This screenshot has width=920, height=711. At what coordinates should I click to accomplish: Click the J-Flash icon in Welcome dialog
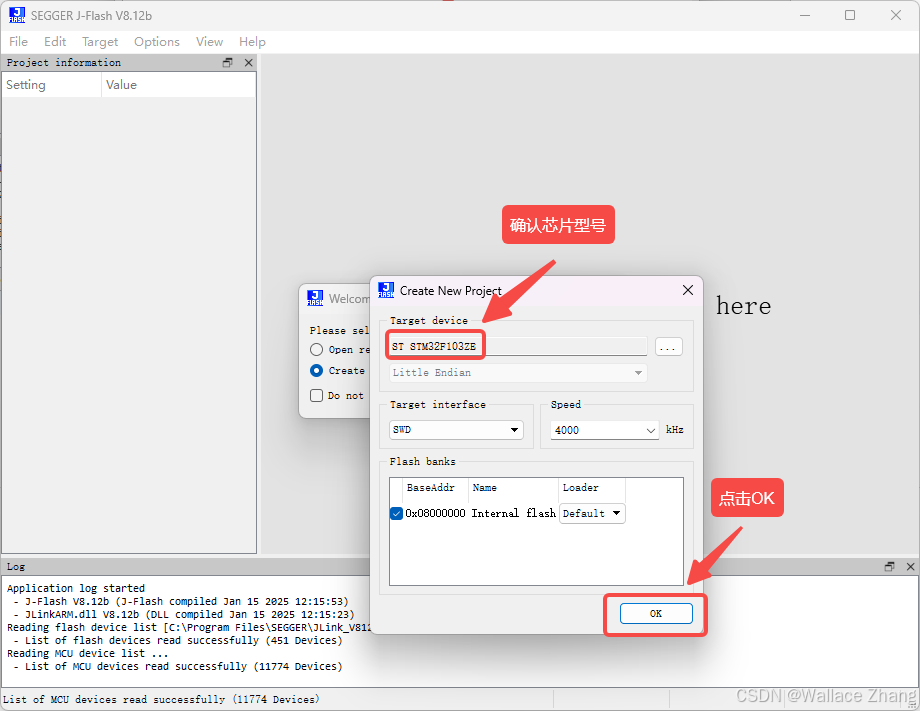tap(315, 299)
